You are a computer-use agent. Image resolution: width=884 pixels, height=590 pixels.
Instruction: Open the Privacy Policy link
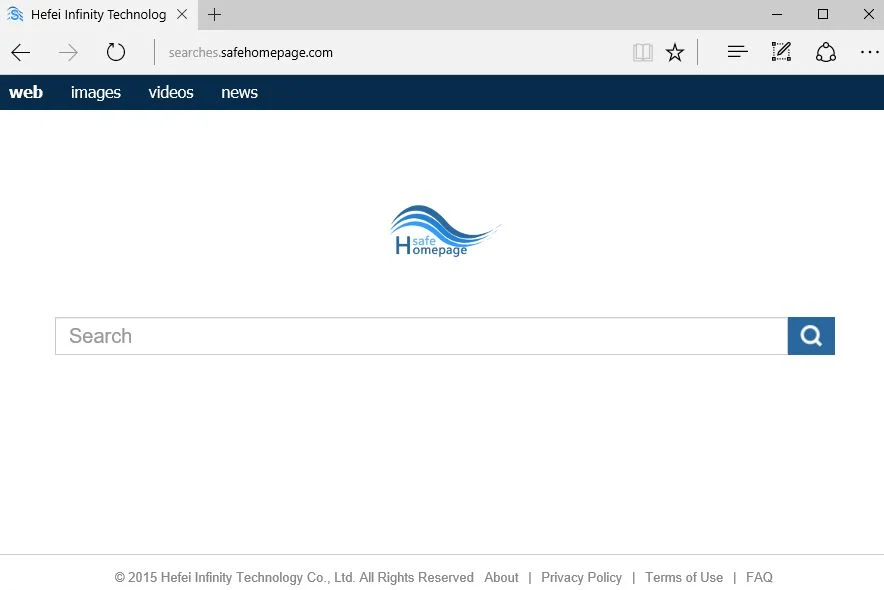581,577
